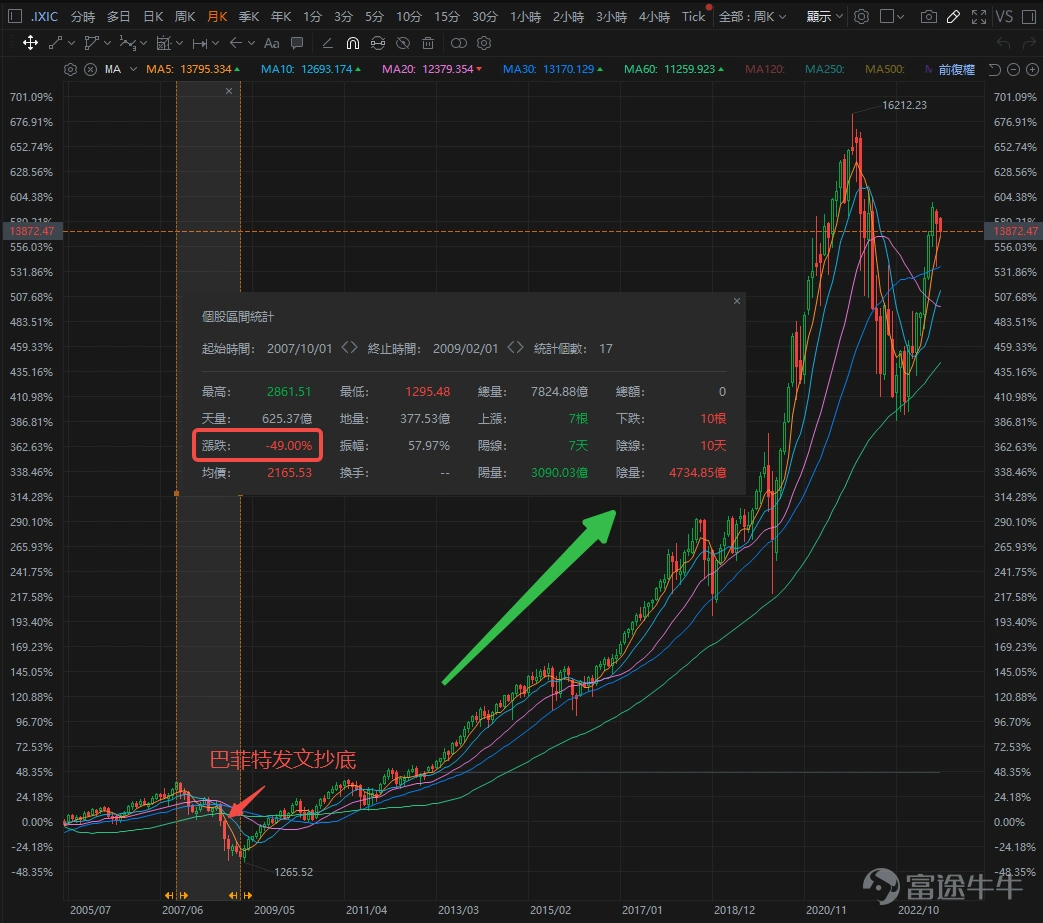This screenshot has height=923, width=1043.
Task: Select the interval span ruler tool
Action: pos(199,43)
